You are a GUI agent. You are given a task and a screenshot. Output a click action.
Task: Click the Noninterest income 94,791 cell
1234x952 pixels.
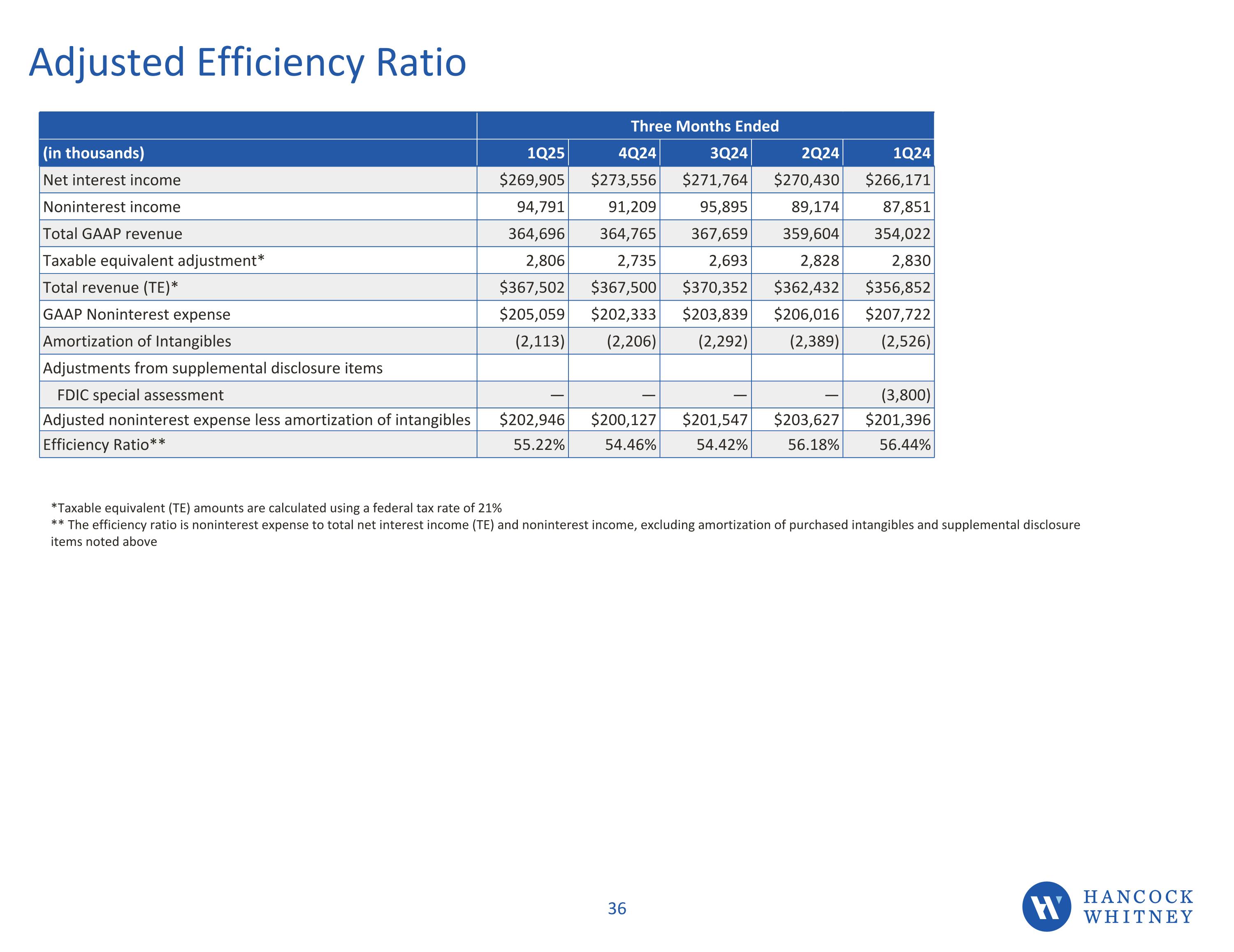click(x=540, y=207)
